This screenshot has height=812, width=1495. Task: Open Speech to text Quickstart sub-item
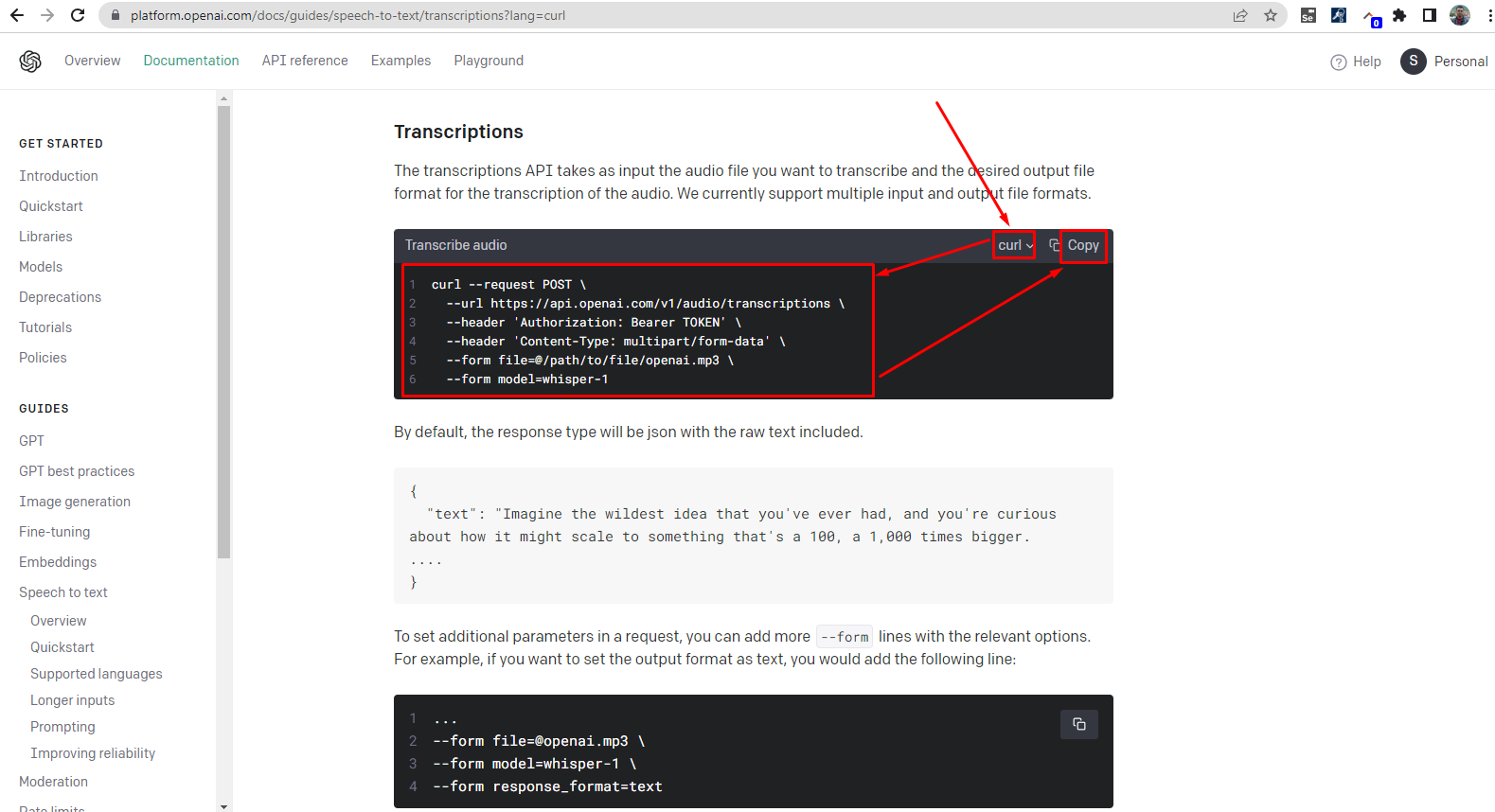[x=62, y=647]
